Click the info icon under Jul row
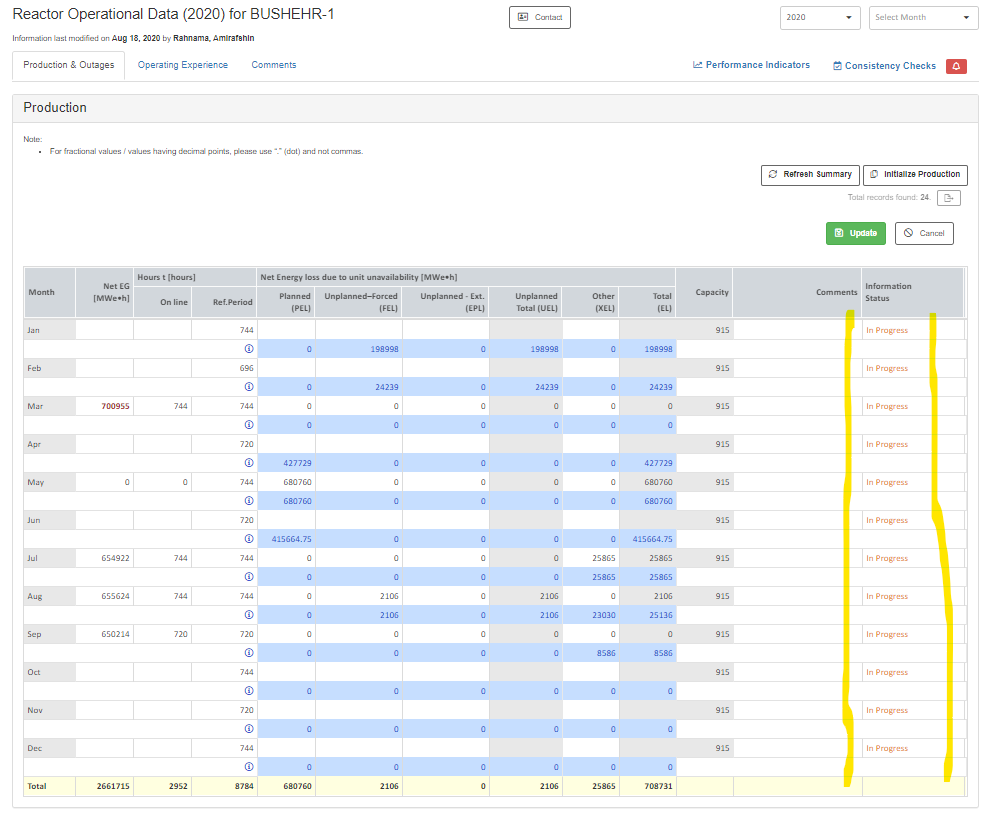Screen dimensions: 986x819 (x=249, y=576)
